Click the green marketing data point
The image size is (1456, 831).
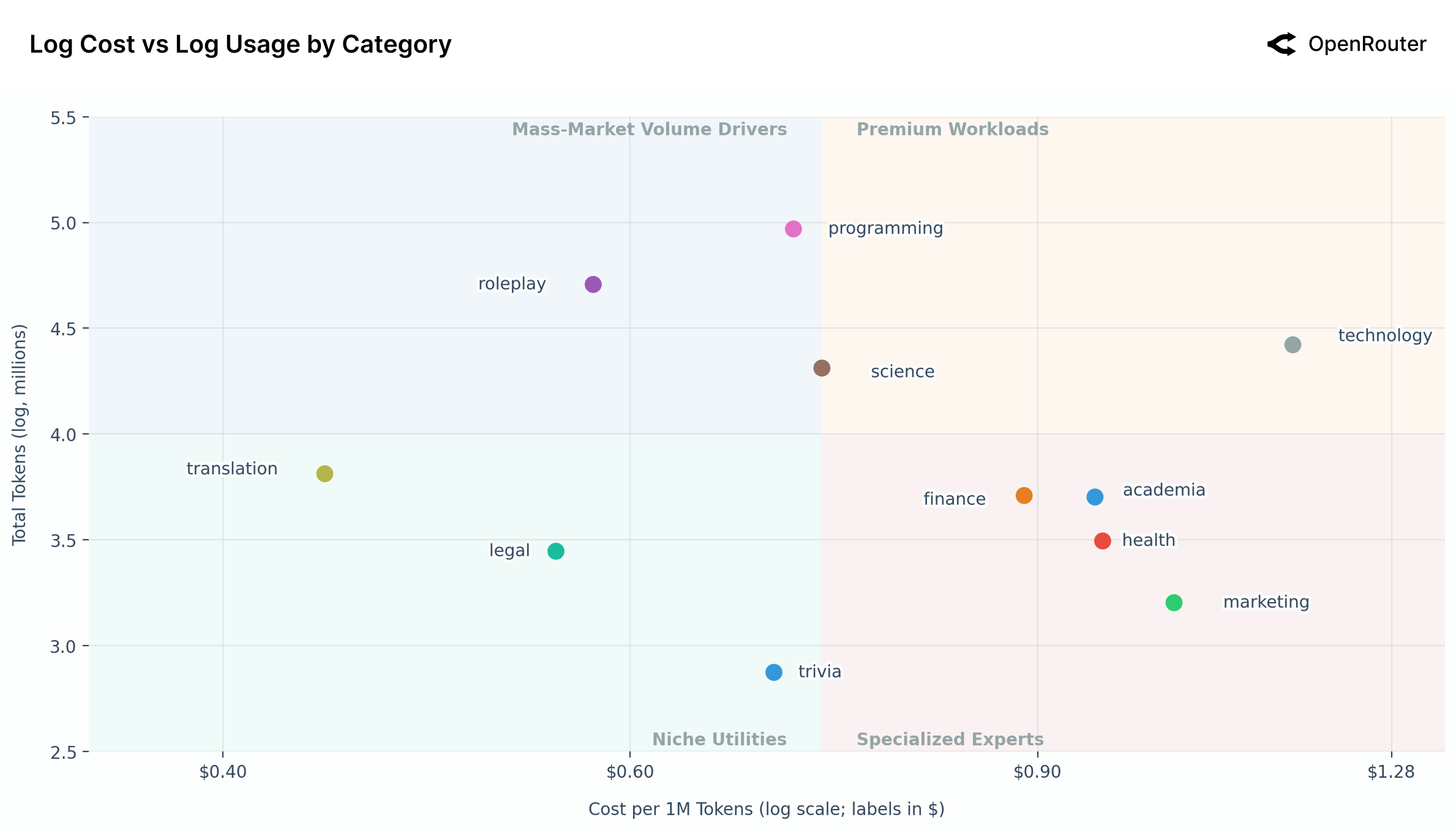click(x=1174, y=603)
